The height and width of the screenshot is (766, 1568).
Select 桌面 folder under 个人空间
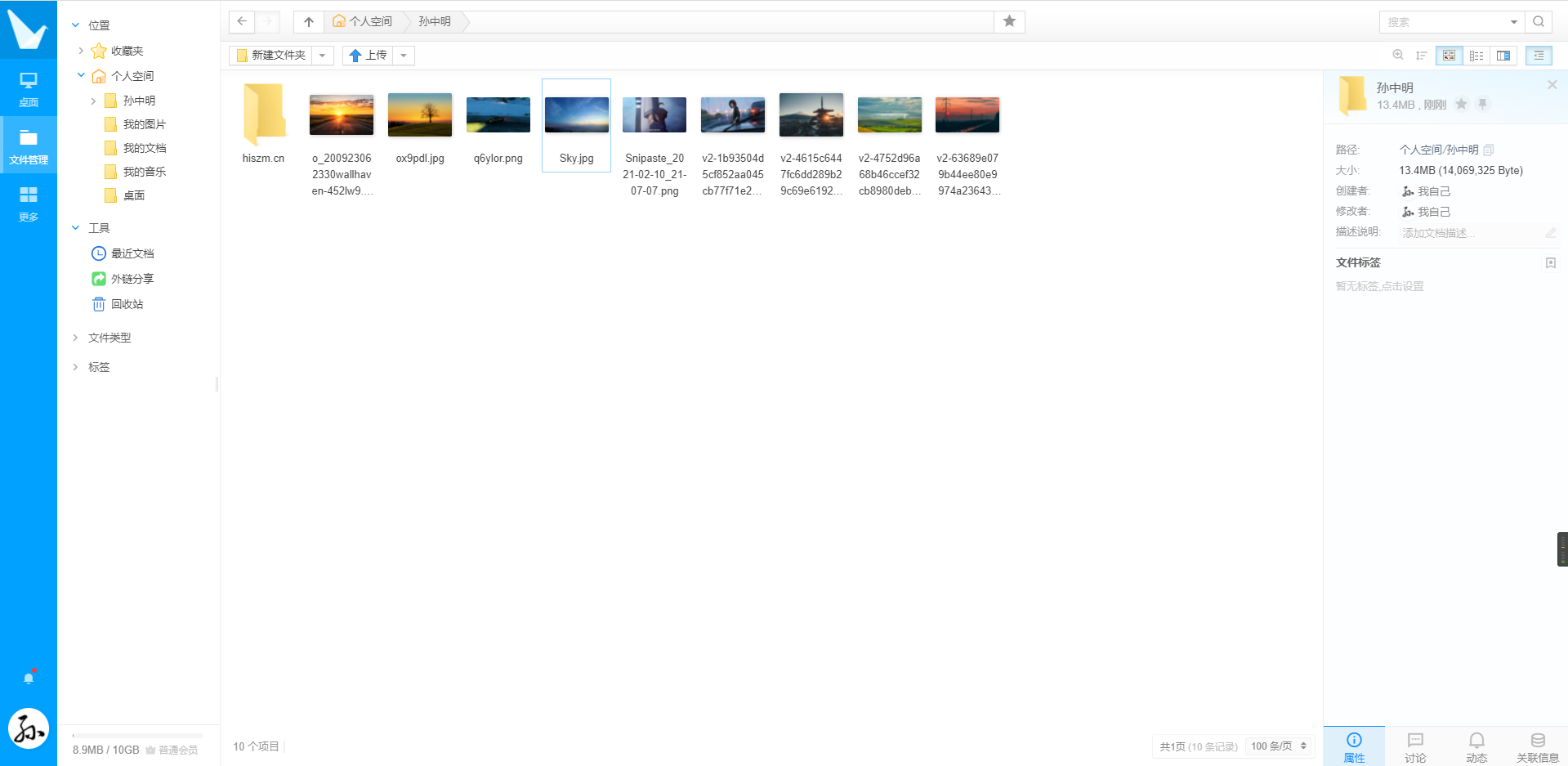tap(126, 195)
